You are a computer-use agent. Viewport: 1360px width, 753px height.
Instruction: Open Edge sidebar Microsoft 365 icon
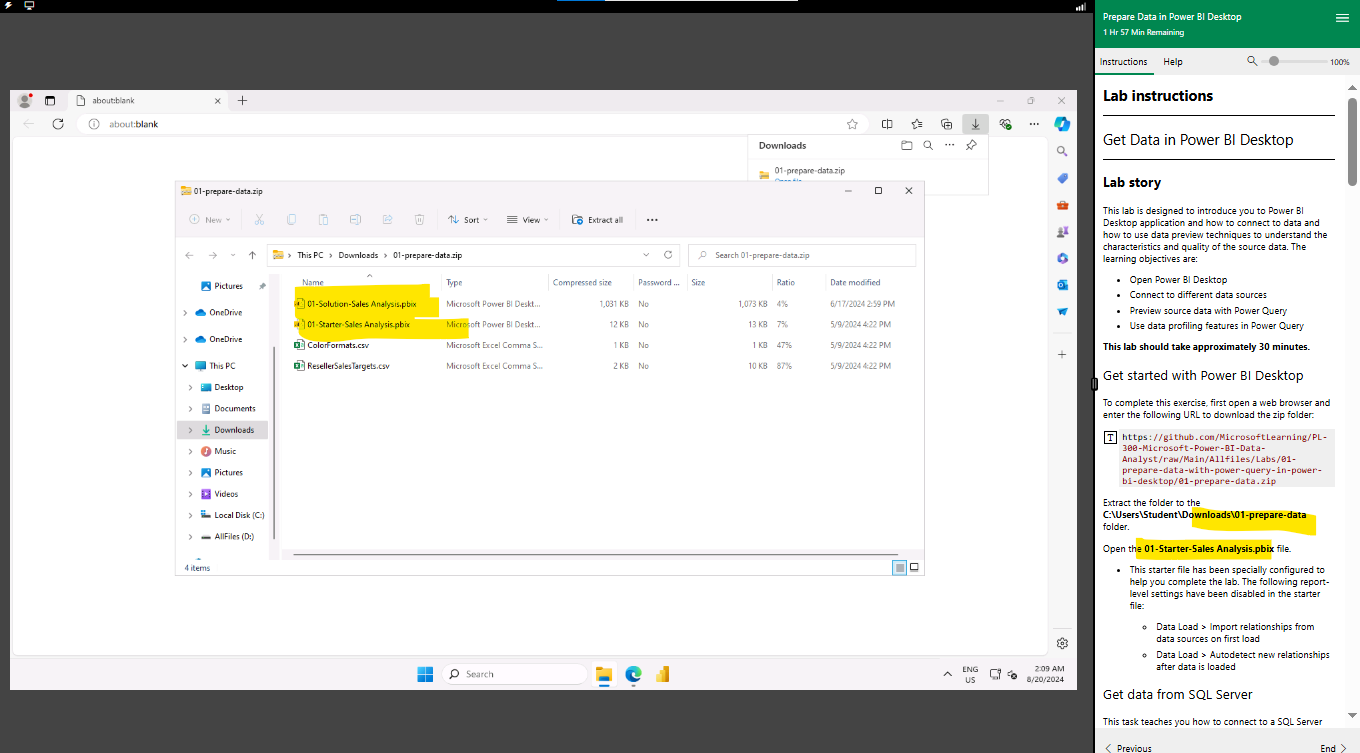(x=1062, y=258)
